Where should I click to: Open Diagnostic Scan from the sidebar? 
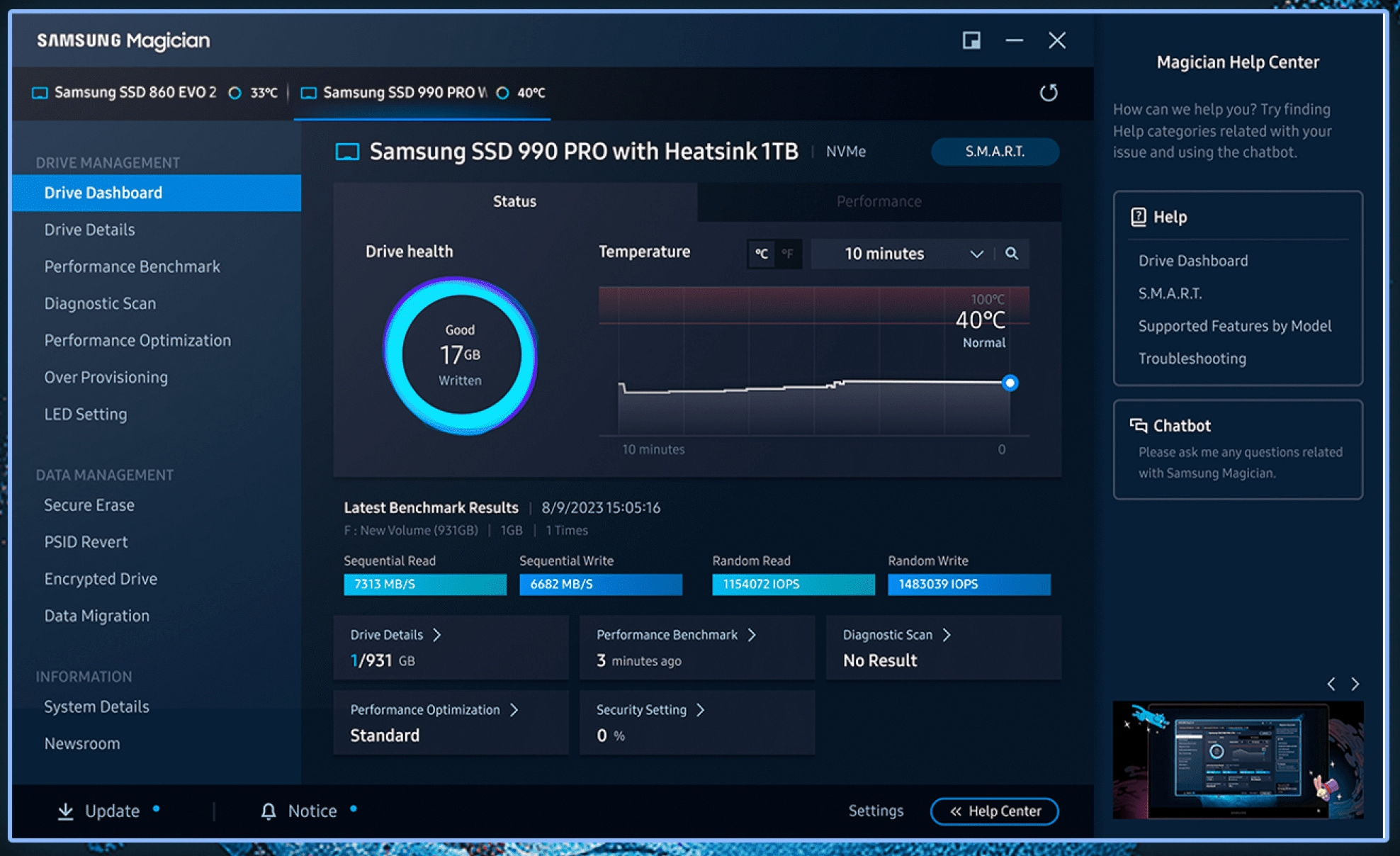tap(100, 303)
